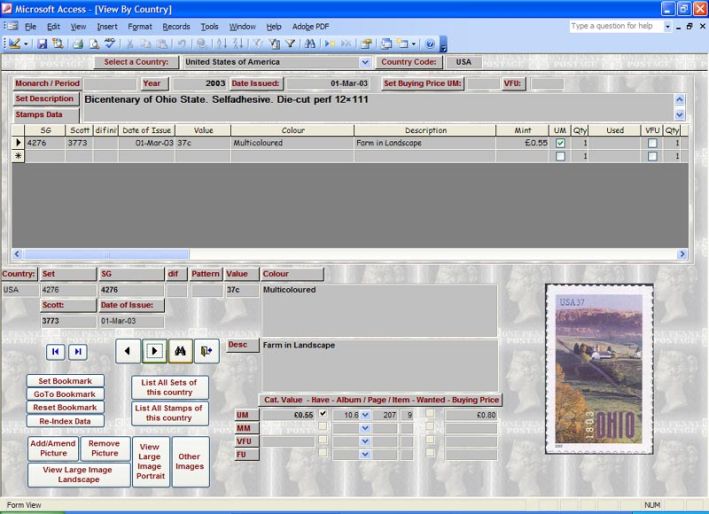Toggle VFU checkbox in the new record row
The height and width of the screenshot is (514, 709).
point(652,156)
